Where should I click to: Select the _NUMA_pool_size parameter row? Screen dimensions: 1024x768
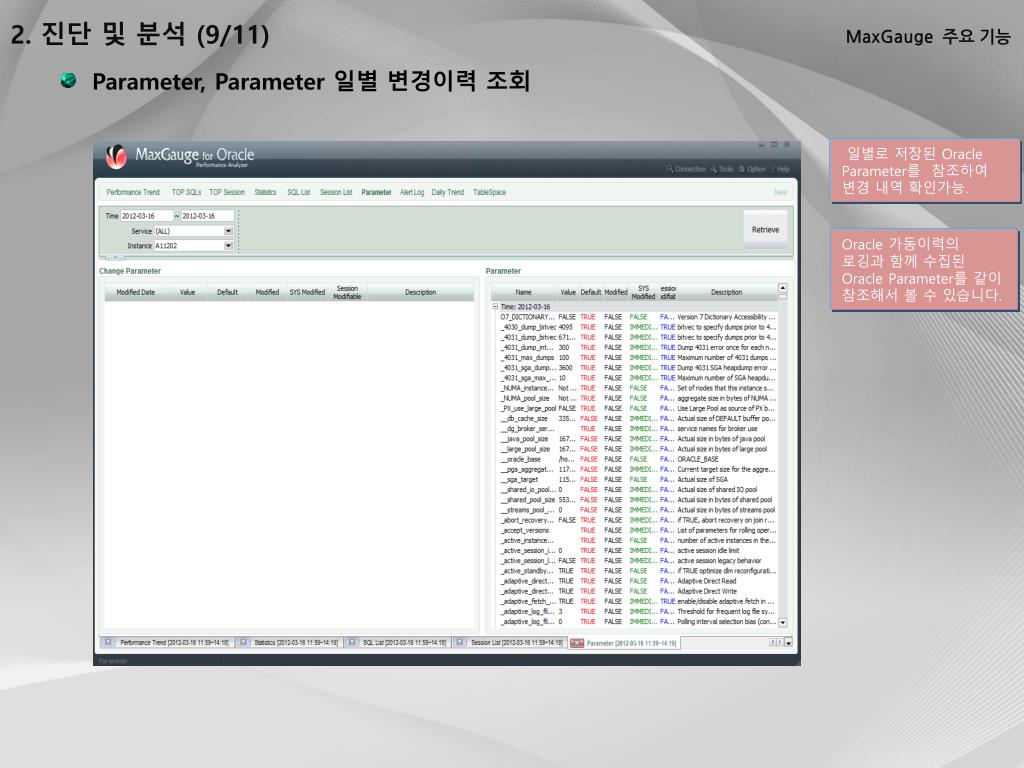coord(637,398)
